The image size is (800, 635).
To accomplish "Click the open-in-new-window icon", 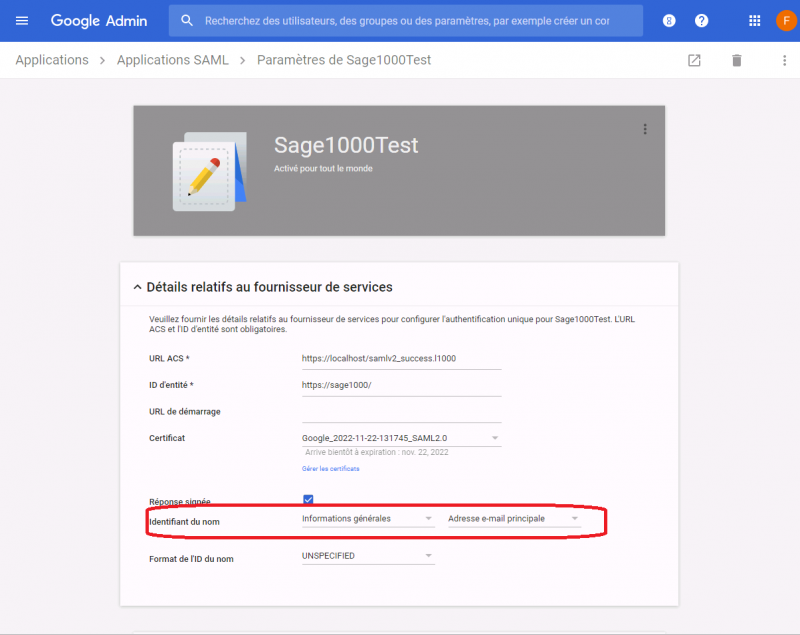I will [x=694, y=61].
